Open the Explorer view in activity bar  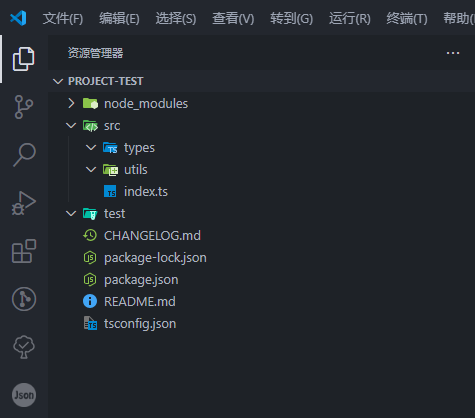[23, 59]
